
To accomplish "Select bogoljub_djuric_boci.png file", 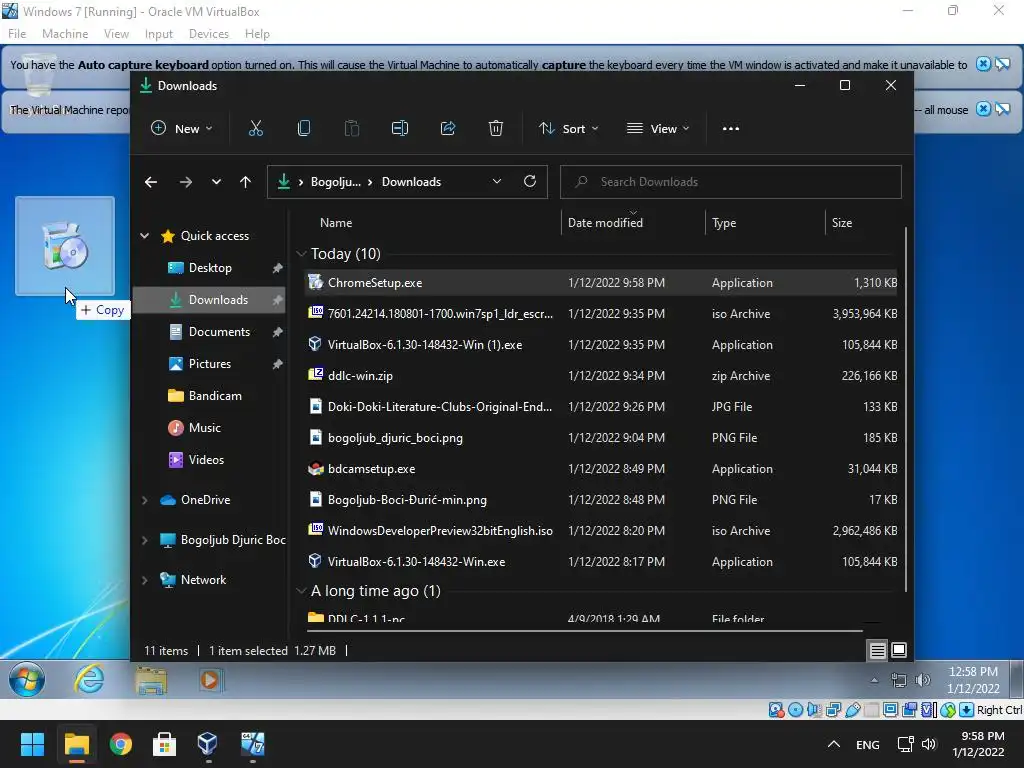I will point(601,438).
